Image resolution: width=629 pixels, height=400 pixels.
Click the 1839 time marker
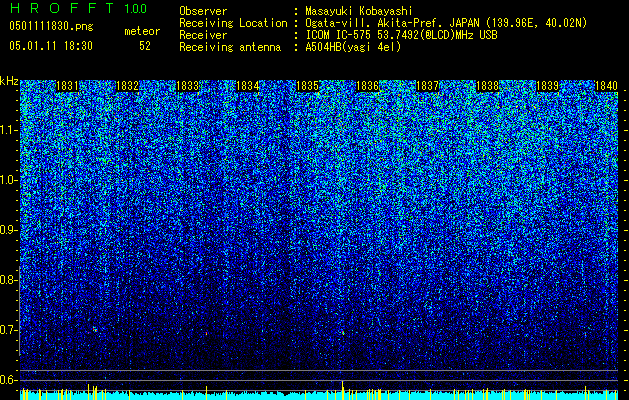tap(548, 86)
